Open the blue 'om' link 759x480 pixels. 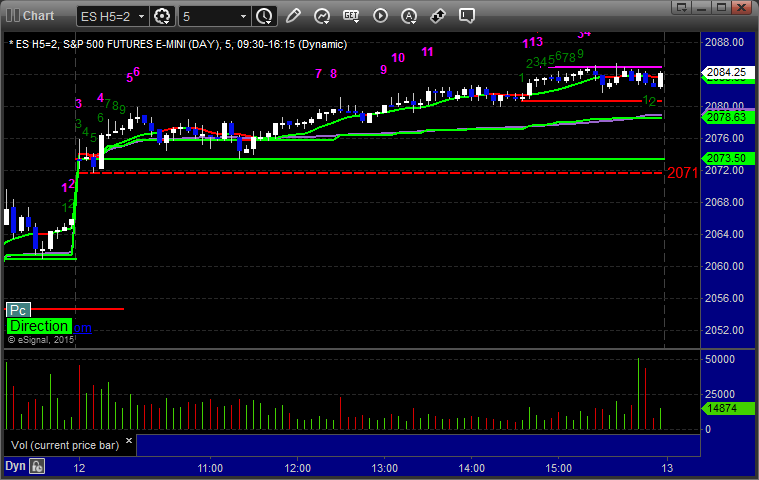pyautogui.click(x=82, y=328)
